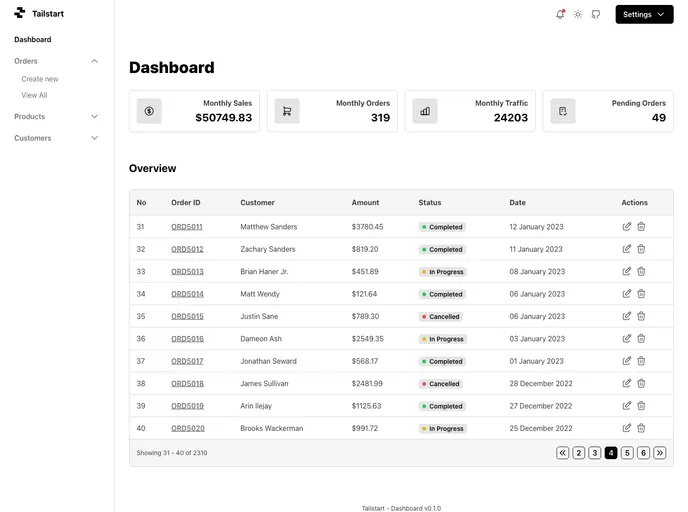
Task: Edit Jonathan Seward order icon
Action: click(x=627, y=361)
